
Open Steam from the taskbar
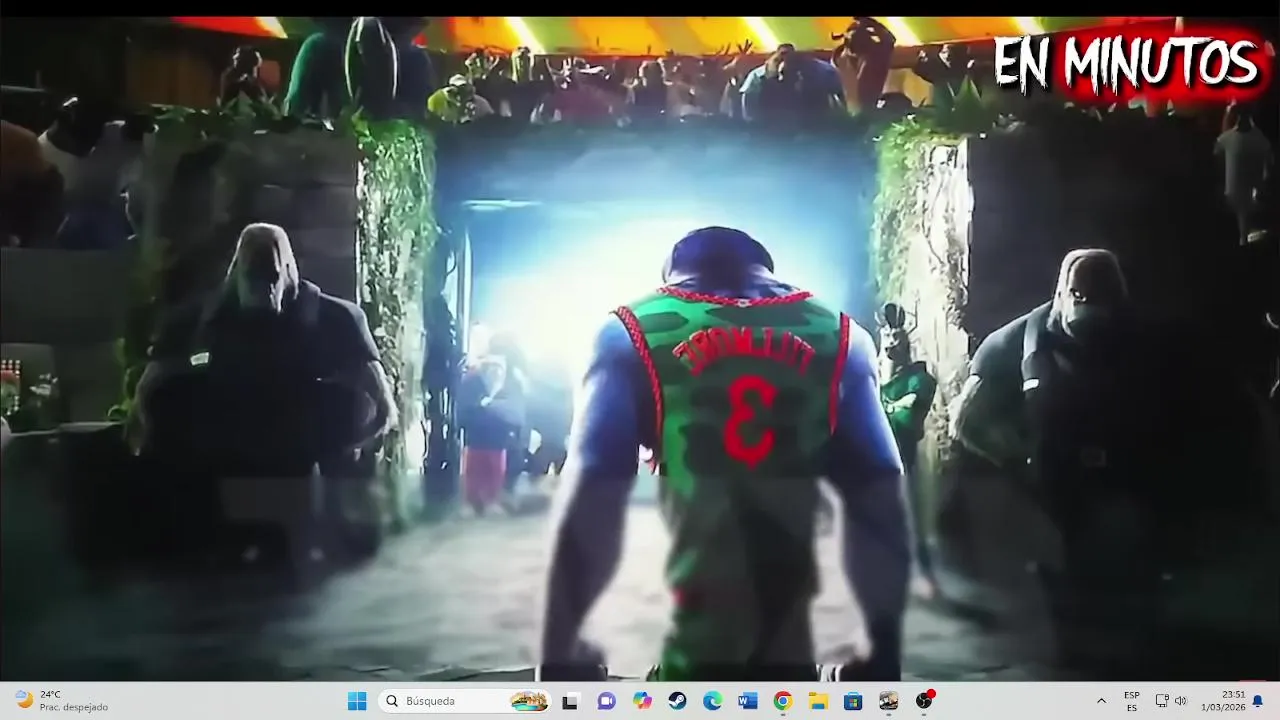coord(677,701)
